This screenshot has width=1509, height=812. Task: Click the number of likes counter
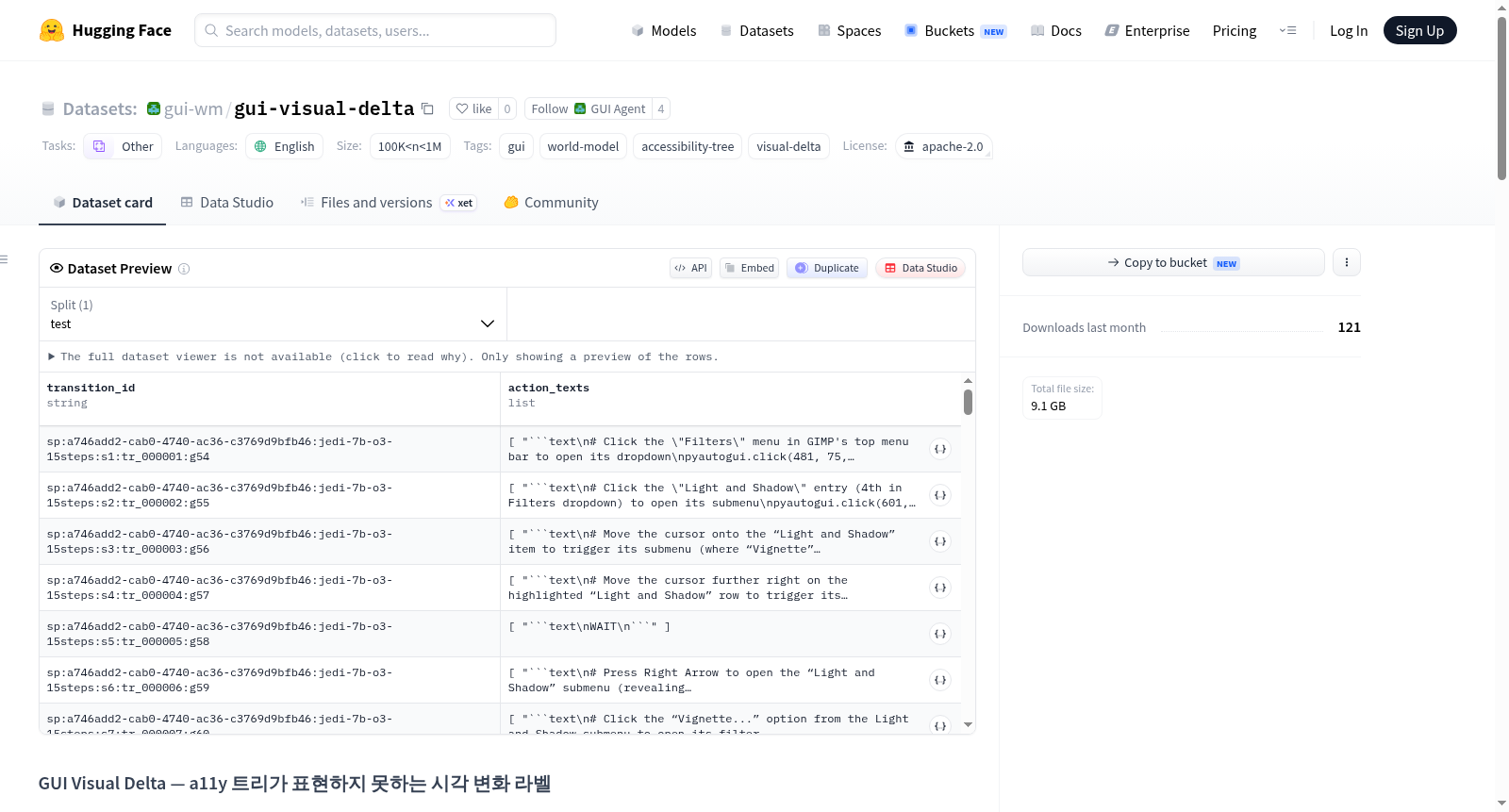click(507, 108)
